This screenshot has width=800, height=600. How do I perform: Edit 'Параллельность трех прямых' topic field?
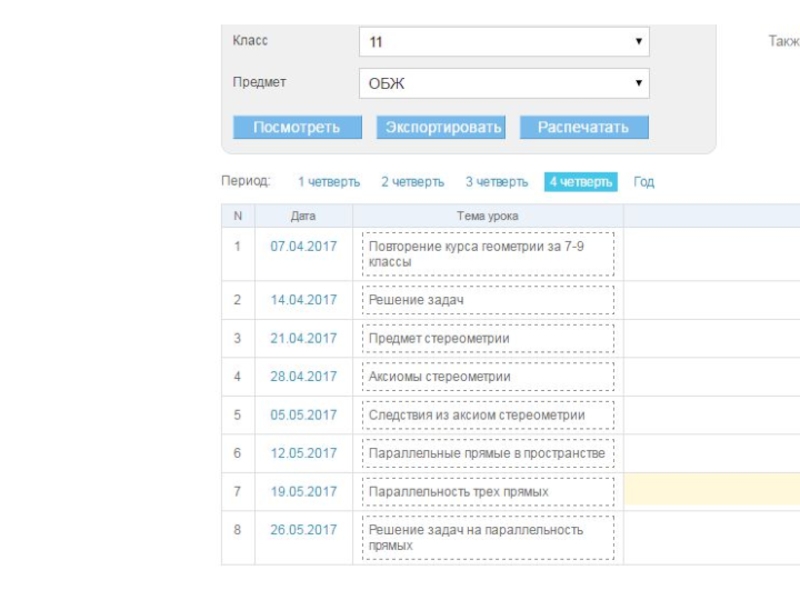tap(488, 492)
